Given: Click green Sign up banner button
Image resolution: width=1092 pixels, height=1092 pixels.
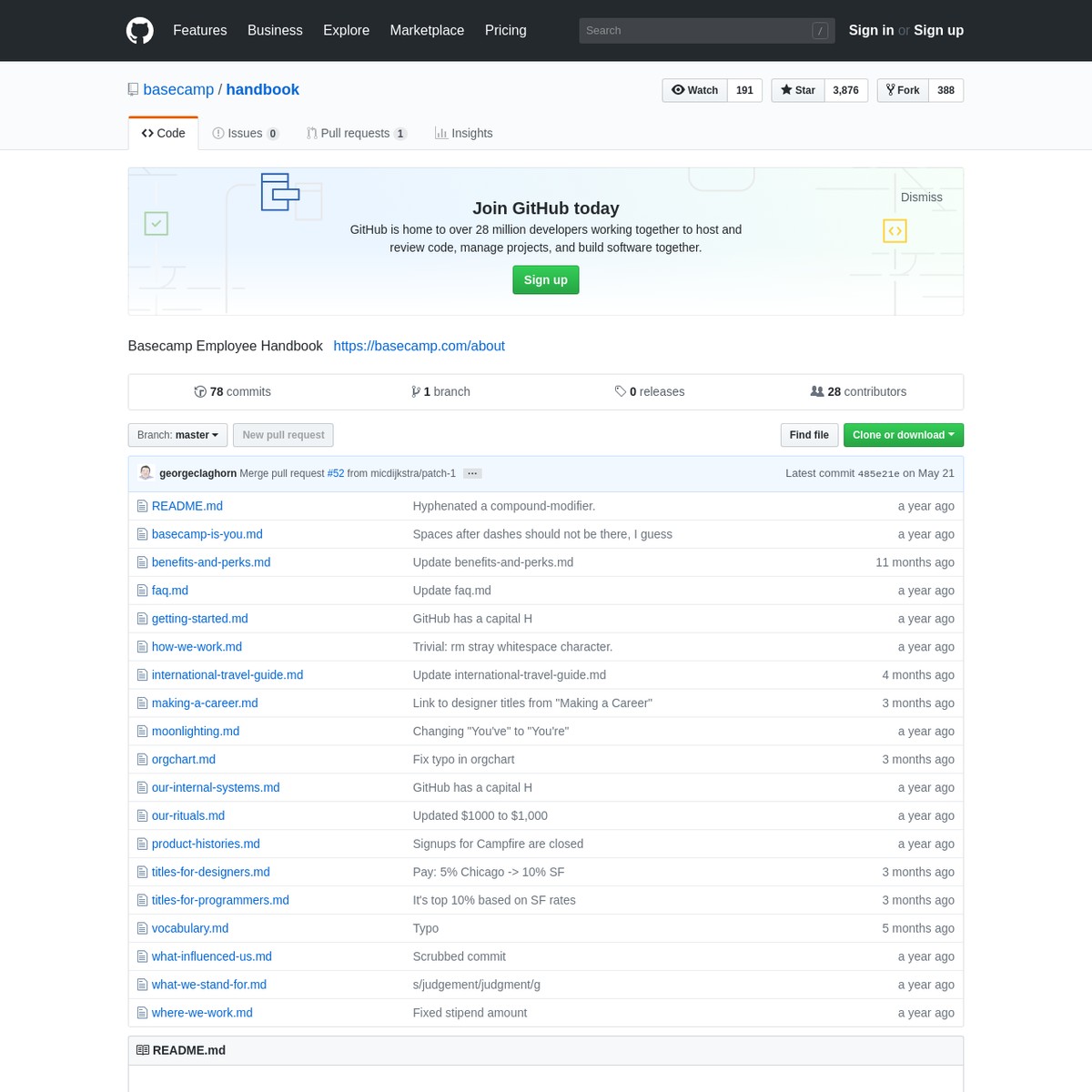Looking at the screenshot, I should coord(546,279).
